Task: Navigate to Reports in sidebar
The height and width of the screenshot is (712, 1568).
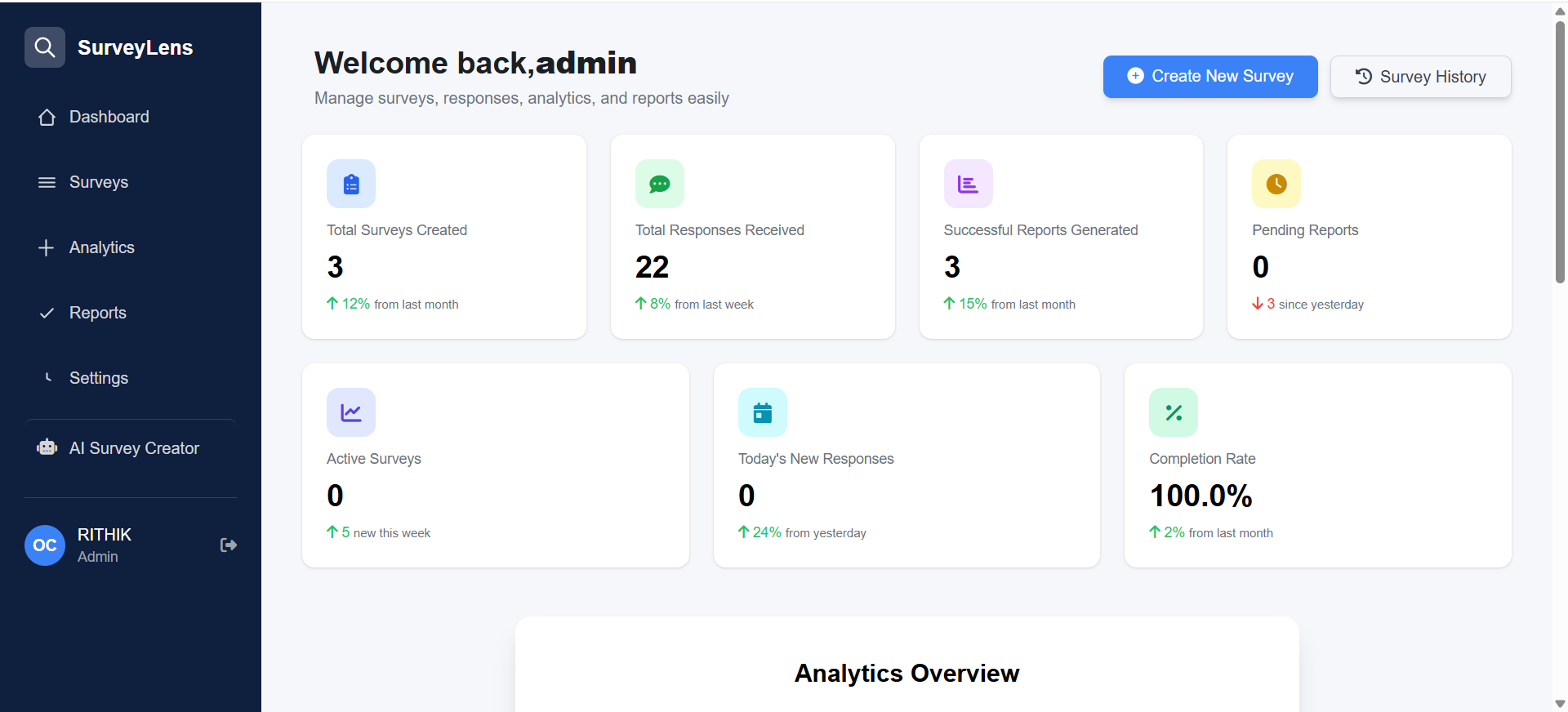Action: click(x=97, y=313)
